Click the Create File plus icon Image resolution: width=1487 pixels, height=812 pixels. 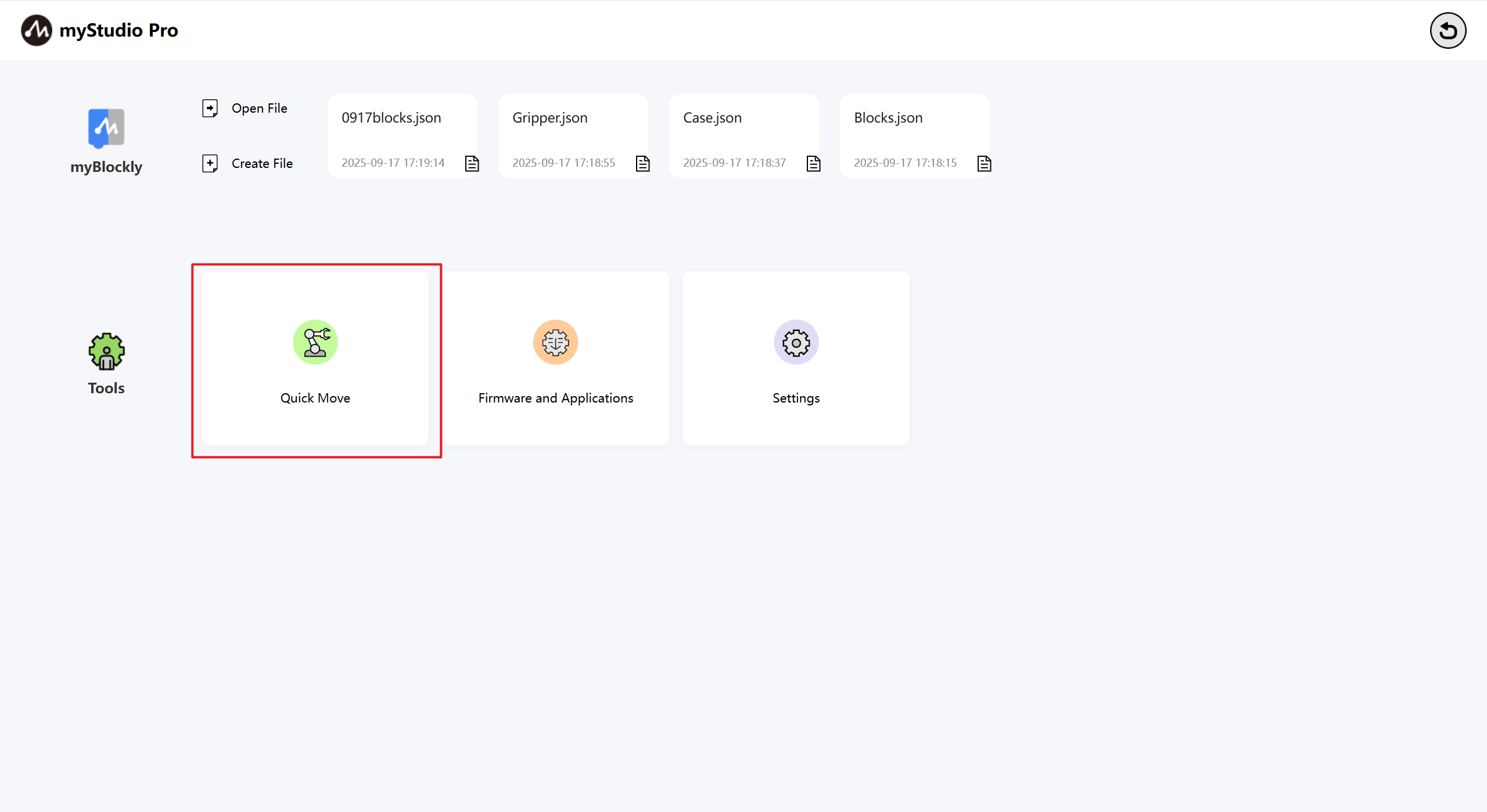210,163
